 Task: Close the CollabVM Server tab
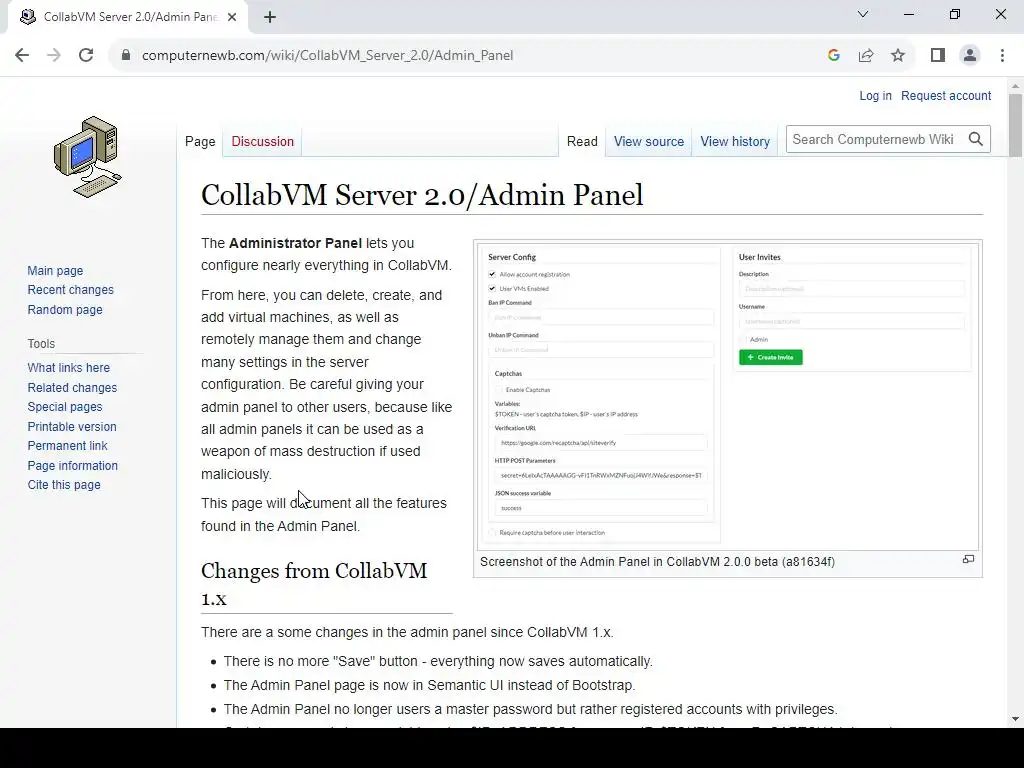(x=232, y=18)
